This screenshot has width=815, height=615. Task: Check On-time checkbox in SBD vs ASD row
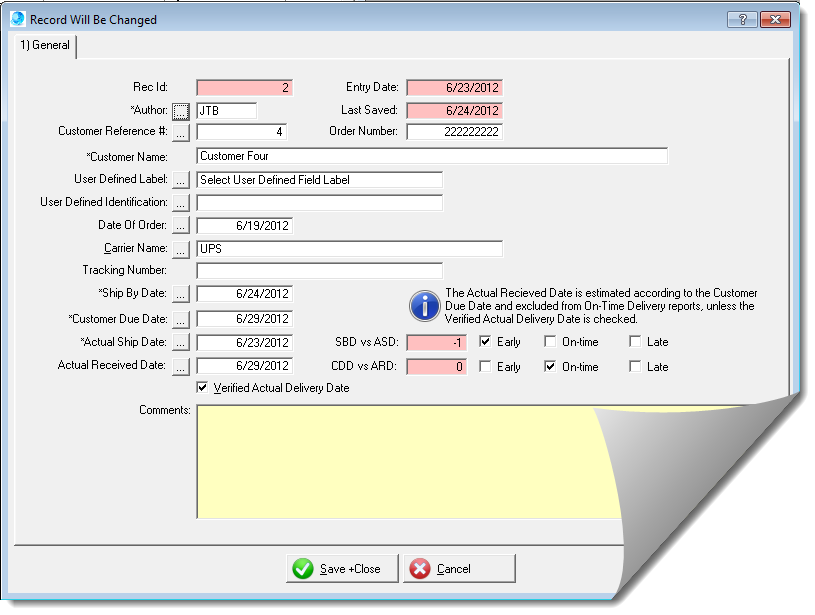tap(550, 342)
